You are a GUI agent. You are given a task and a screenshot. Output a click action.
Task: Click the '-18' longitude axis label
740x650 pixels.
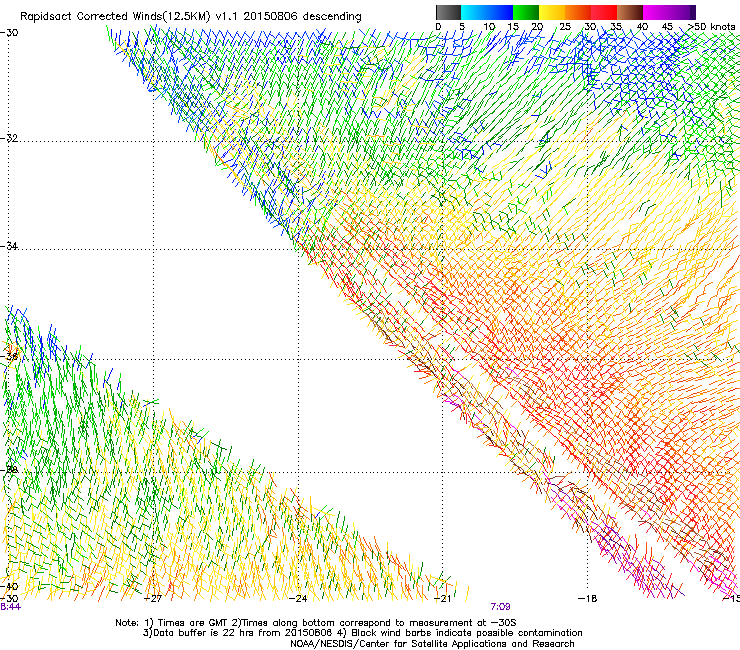(x=588, y=599)
